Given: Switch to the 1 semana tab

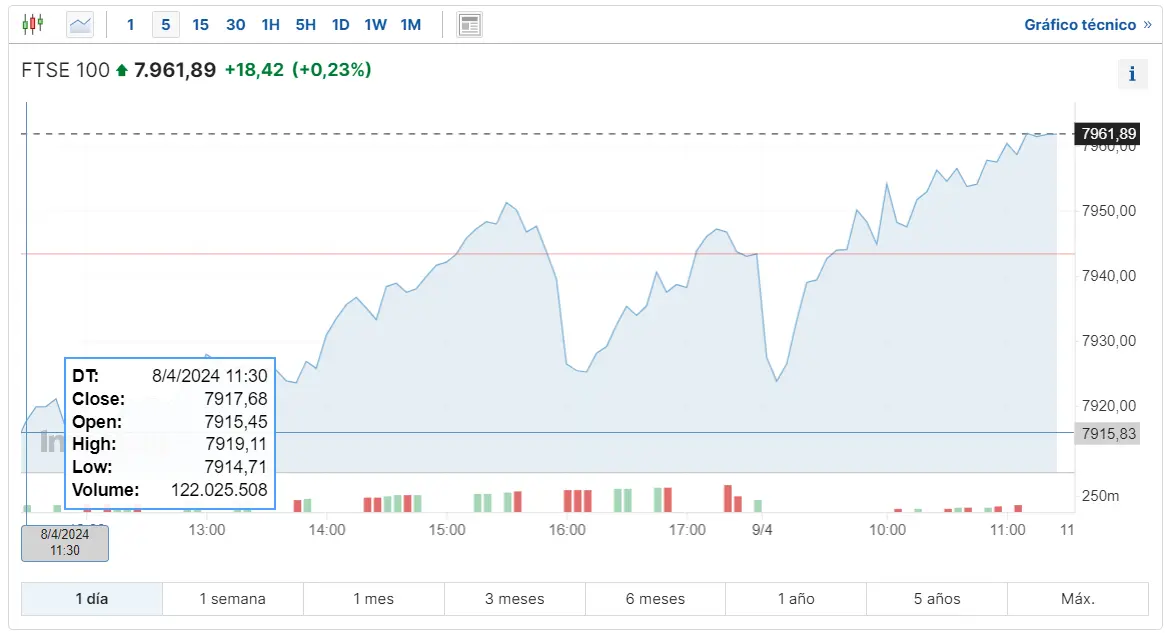Looking at the screenshot, I should [232, 598].
